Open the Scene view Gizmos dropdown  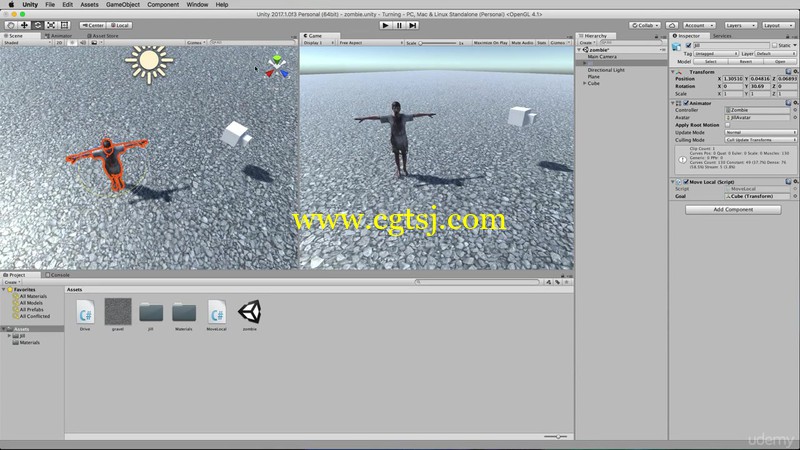[196, 43]
